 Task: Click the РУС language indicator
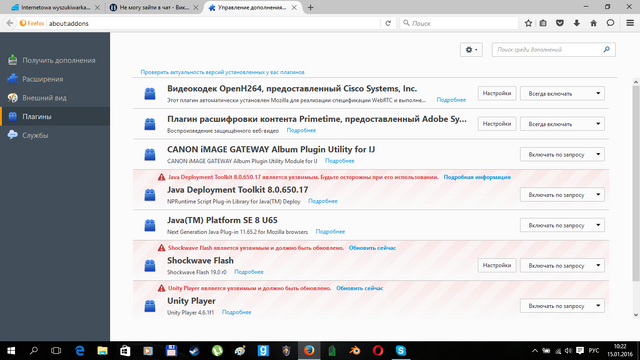[x=594, y=351]
